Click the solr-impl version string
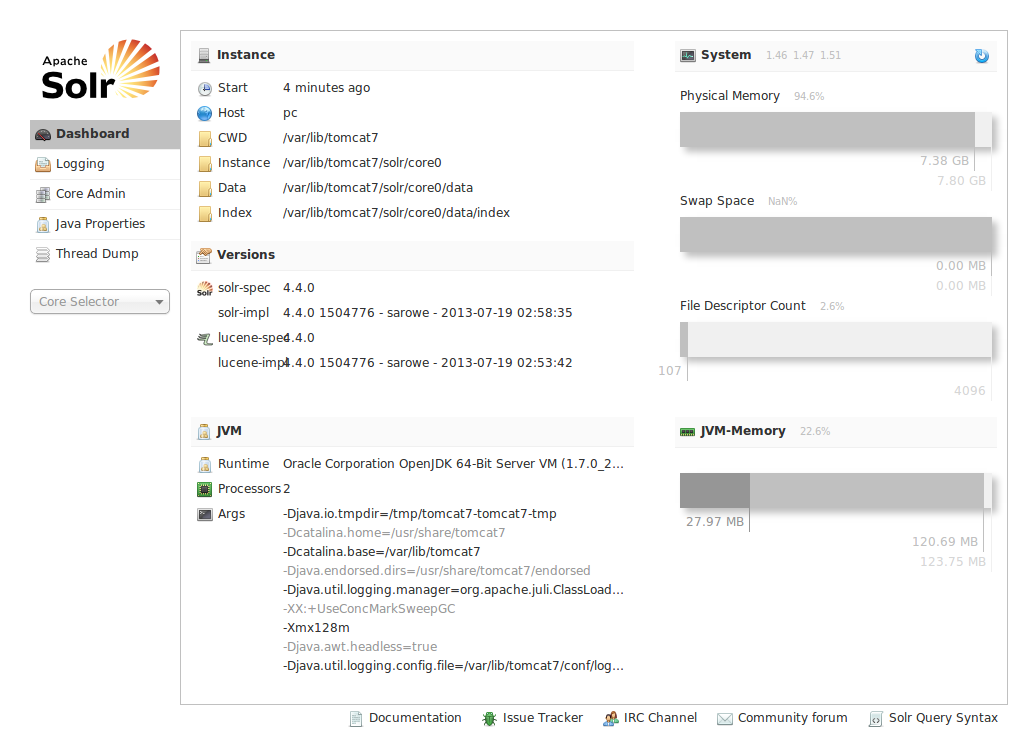1036x746 pixels. [x=427, y=313]
